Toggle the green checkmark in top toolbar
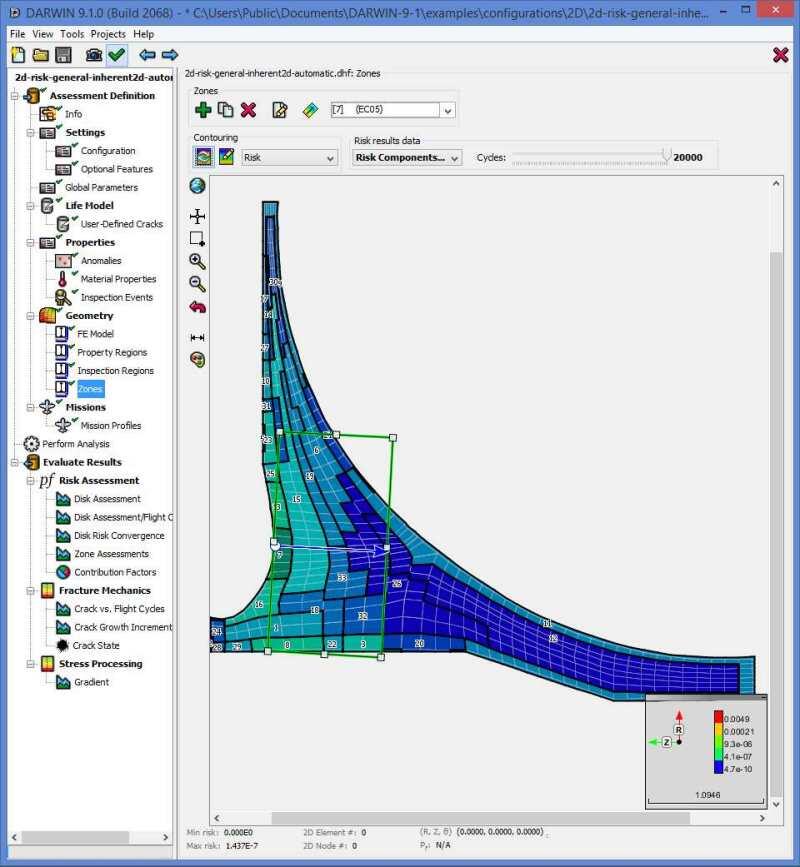 coord(117,55)
